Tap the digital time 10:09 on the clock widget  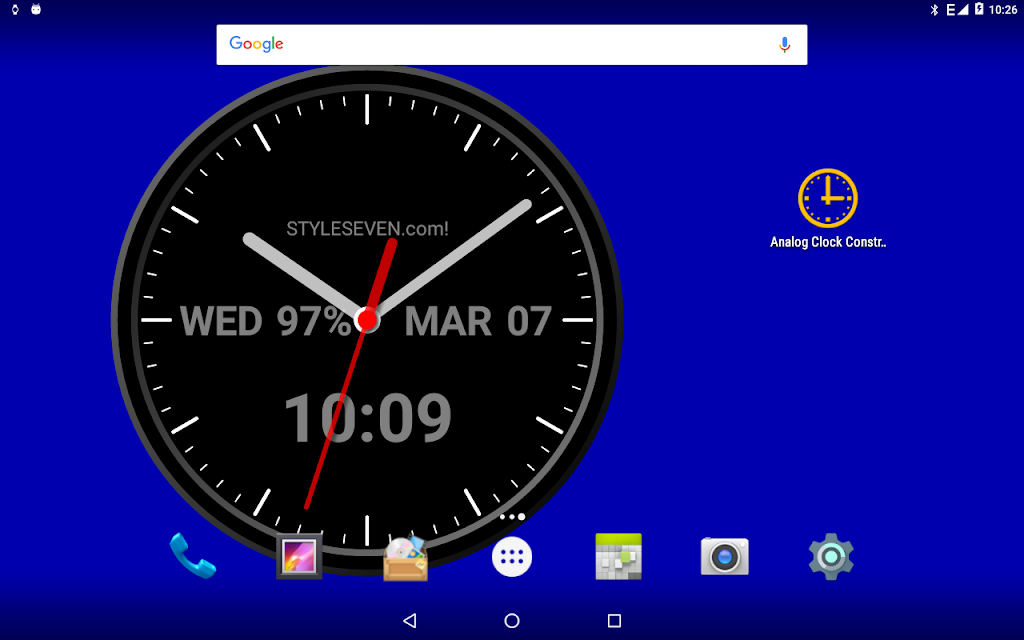click(368, 418)
